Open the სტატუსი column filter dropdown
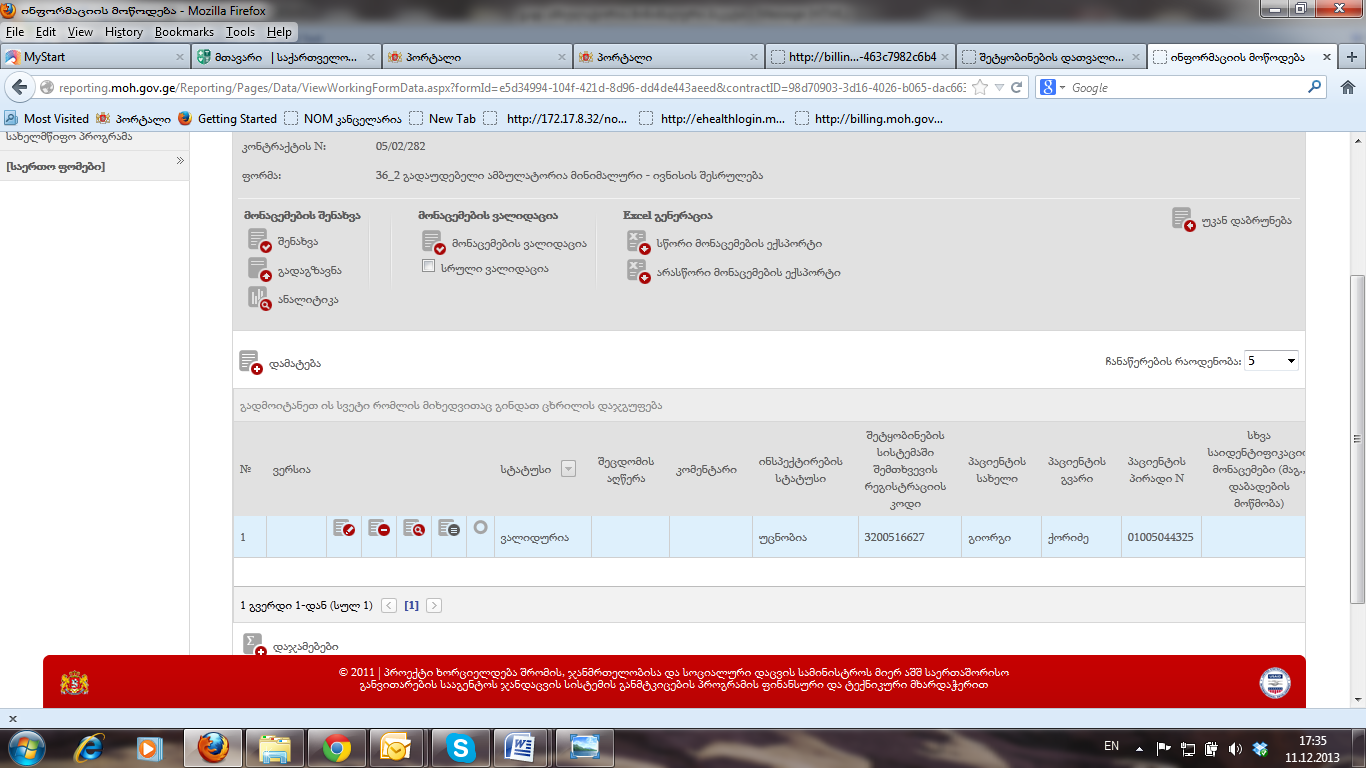Image resolution: width=1366 pixels, height=768 pixels. pyautogui.click(x=568, y=469)
